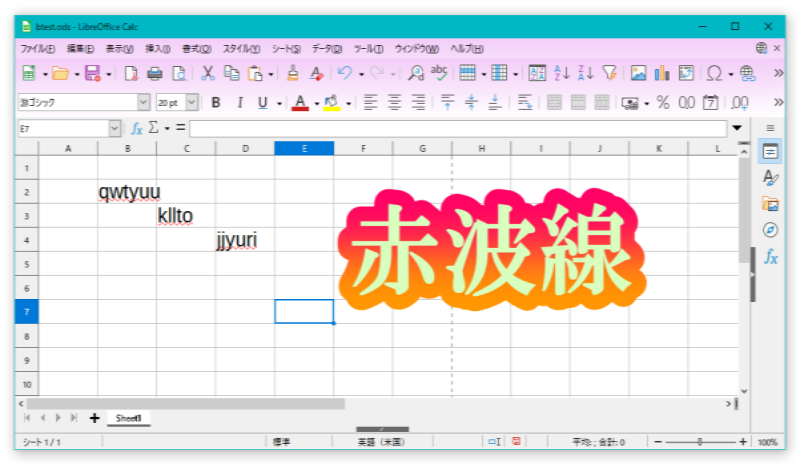Insert a chart using chart icon
800x465 pixels.
pos(662,73)
